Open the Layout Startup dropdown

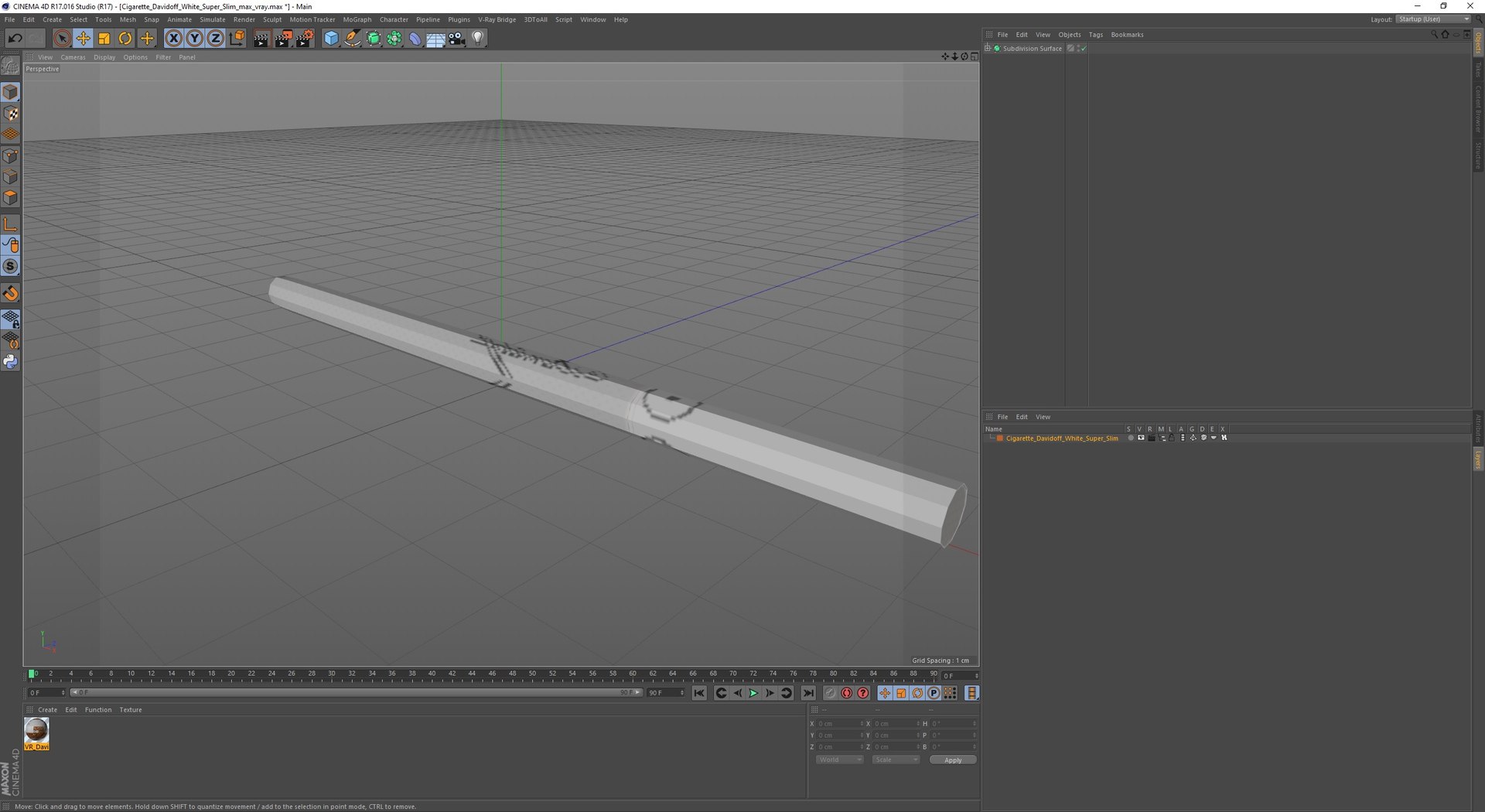coord(1434,19)
